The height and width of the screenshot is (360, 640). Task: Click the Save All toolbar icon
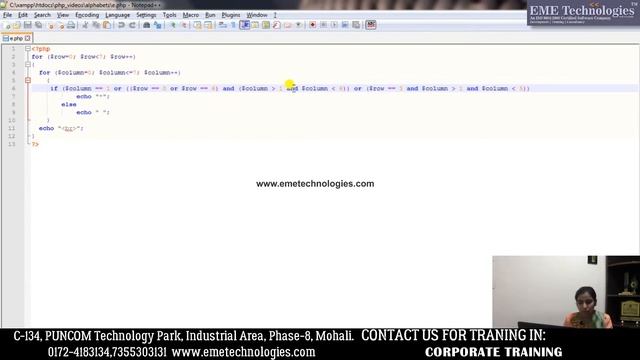point(38,25)
